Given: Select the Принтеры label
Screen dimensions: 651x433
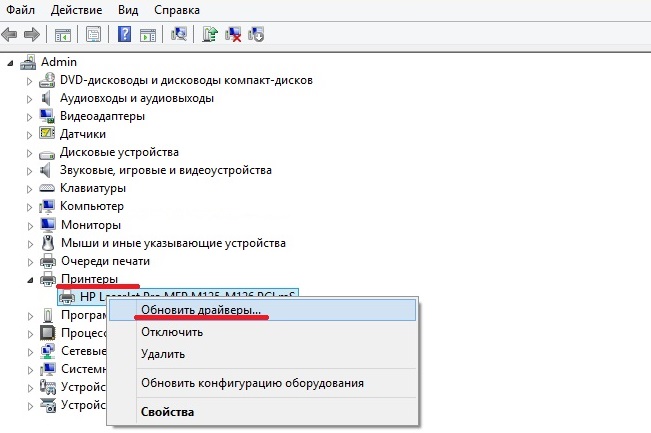Looking at the screenshot, I should (x=89, y=279).
